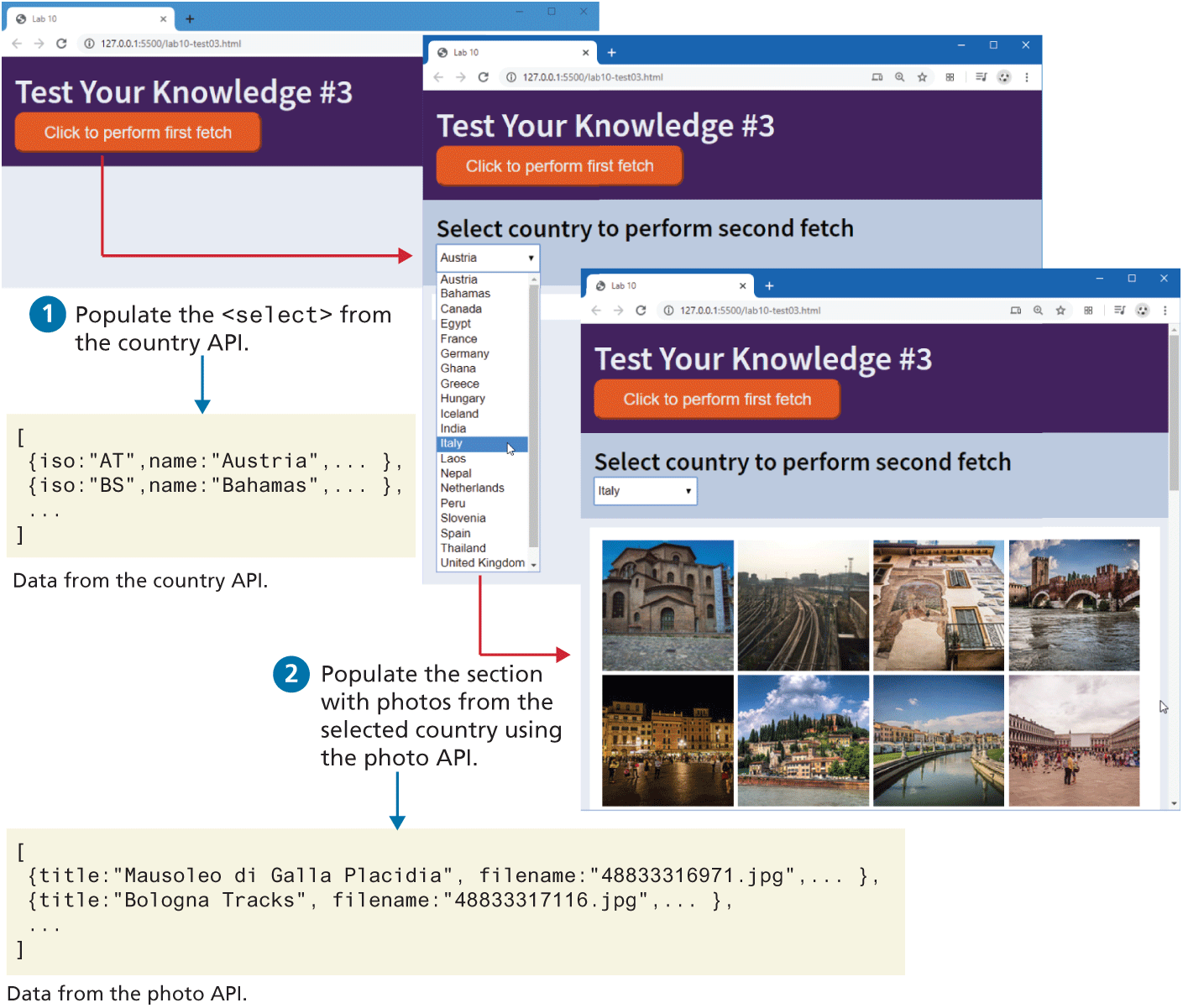1183x1008 pixels.
Task: Choose Germany from the country list
Action: point(464,354)
